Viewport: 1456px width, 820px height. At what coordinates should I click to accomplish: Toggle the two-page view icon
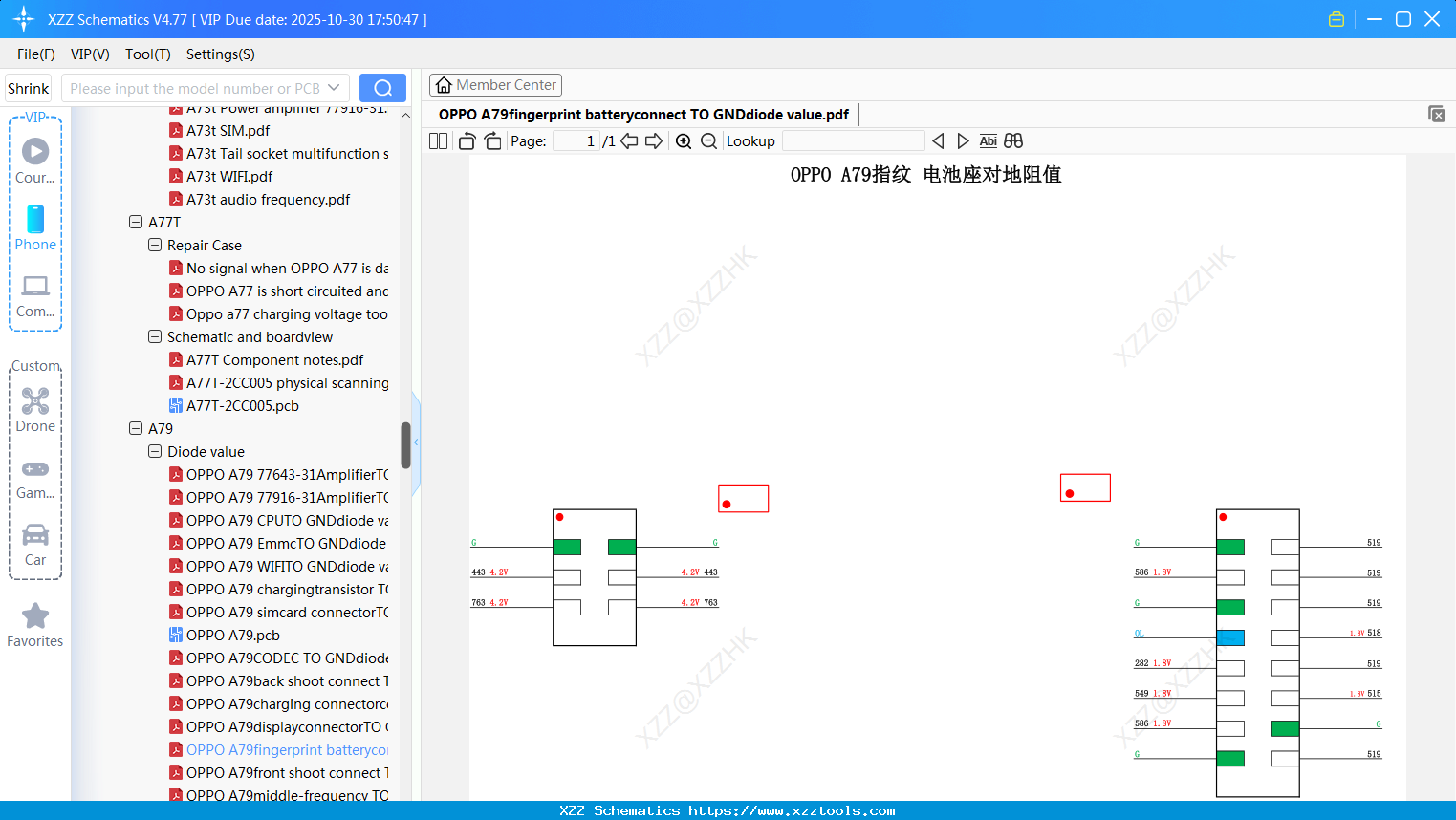(438, 141)
